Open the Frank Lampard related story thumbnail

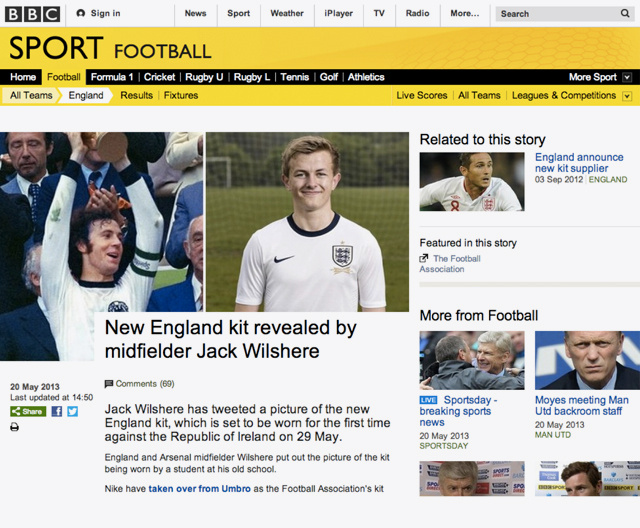[472, 182]
